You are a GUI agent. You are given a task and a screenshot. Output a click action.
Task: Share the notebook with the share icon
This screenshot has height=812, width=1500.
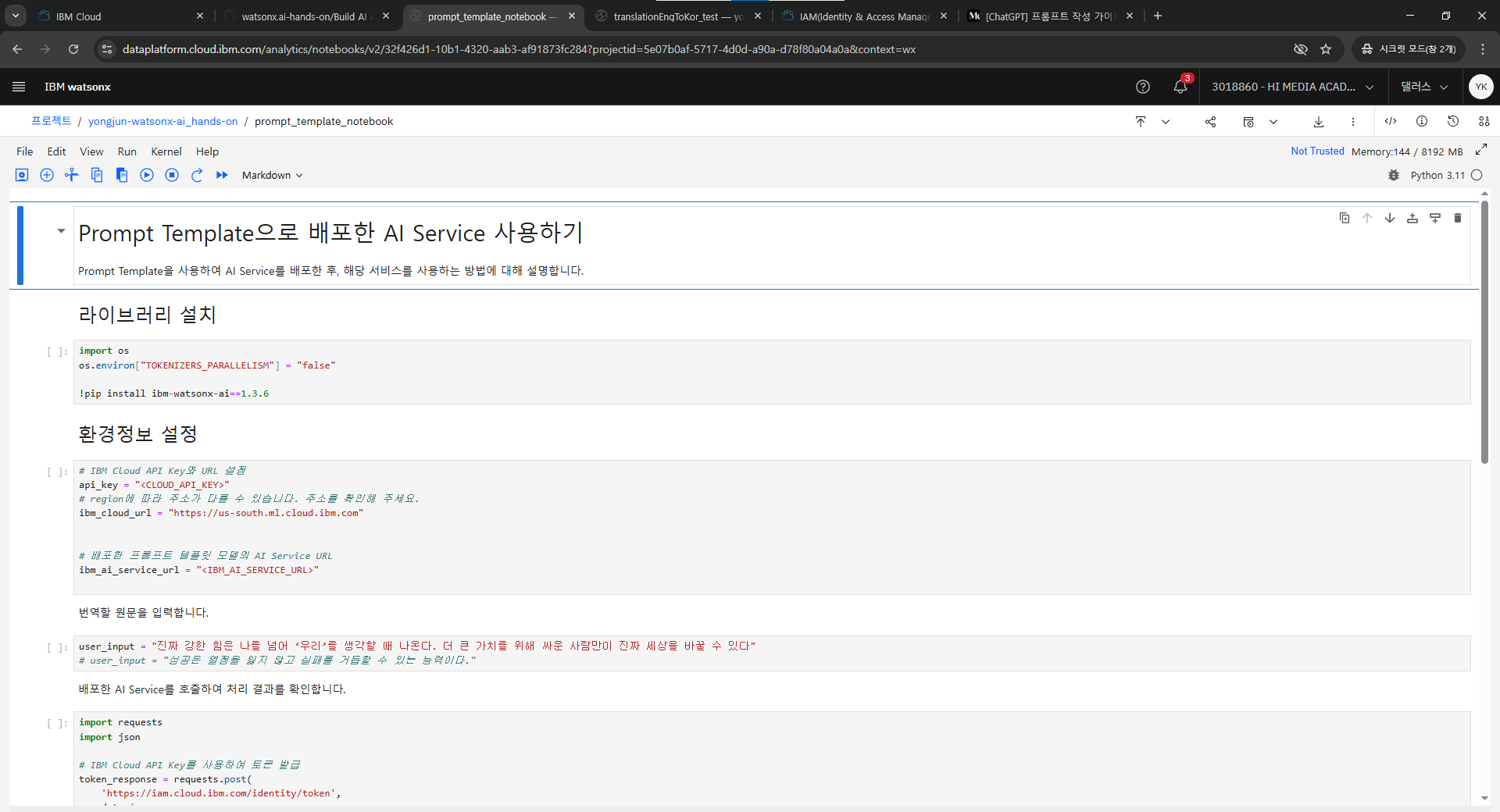coord(1210,121)
